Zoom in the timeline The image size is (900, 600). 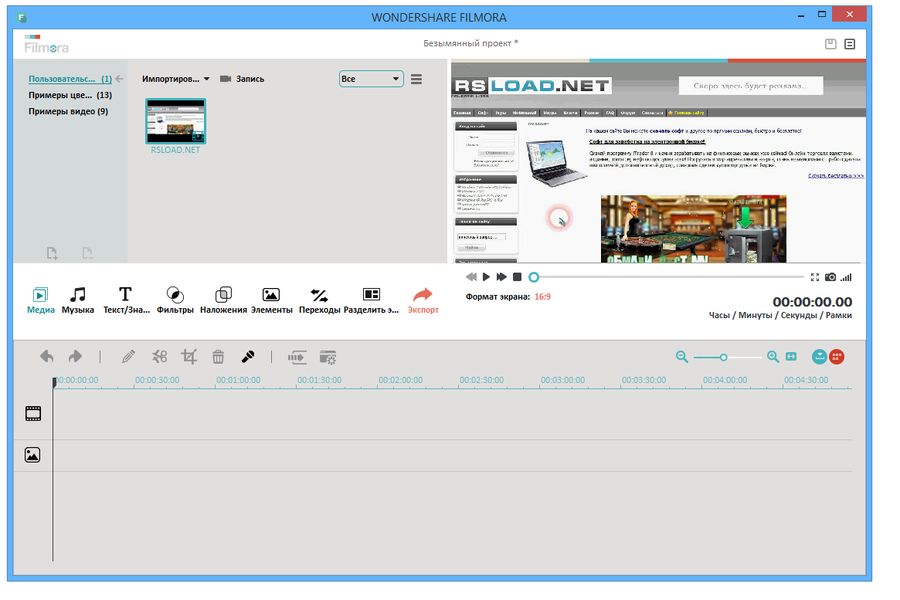click(x=773, y=357)
